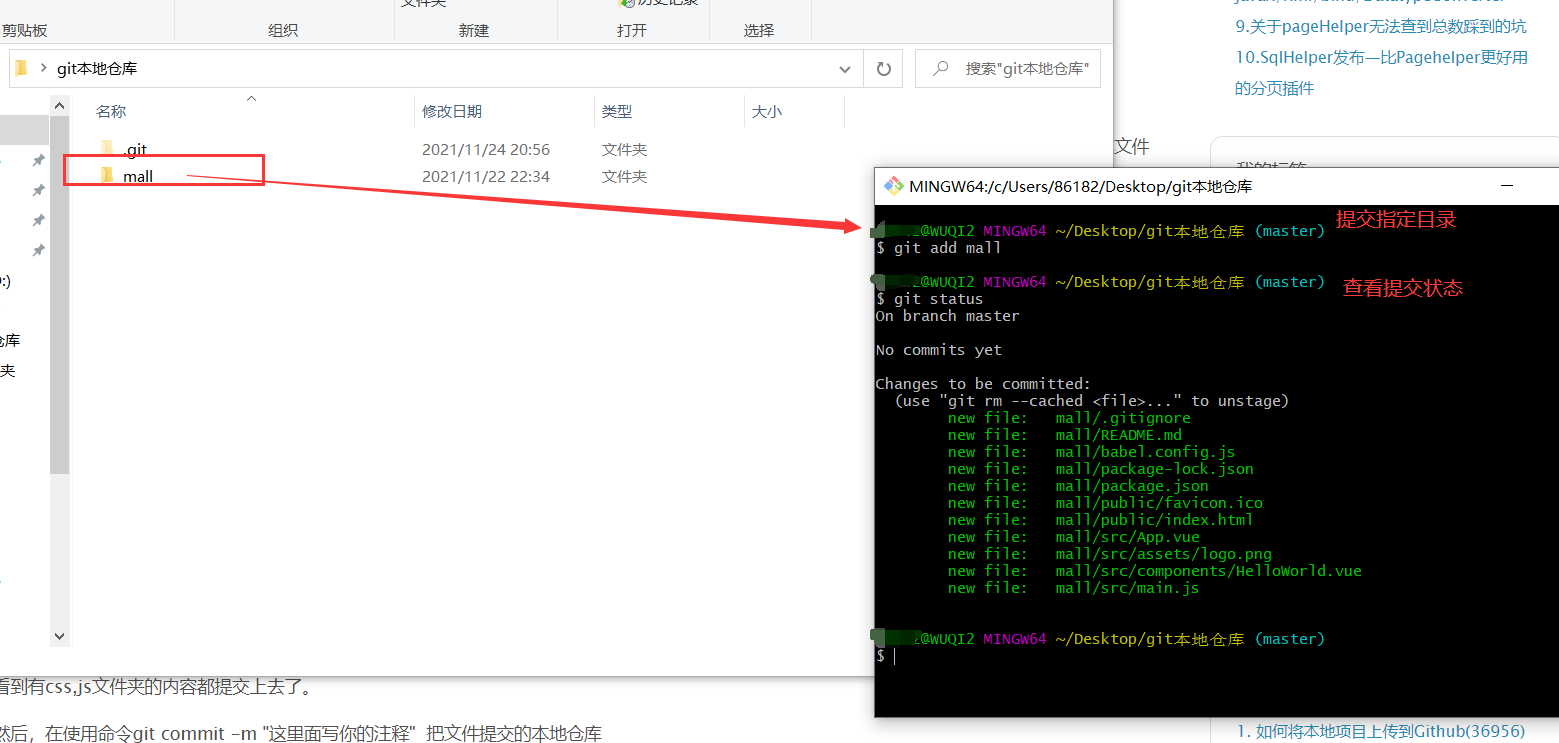Sort by 修改日期 column header
This screenshot has height=743, width=1559.
pyautogui.click(x=452, y=112)
